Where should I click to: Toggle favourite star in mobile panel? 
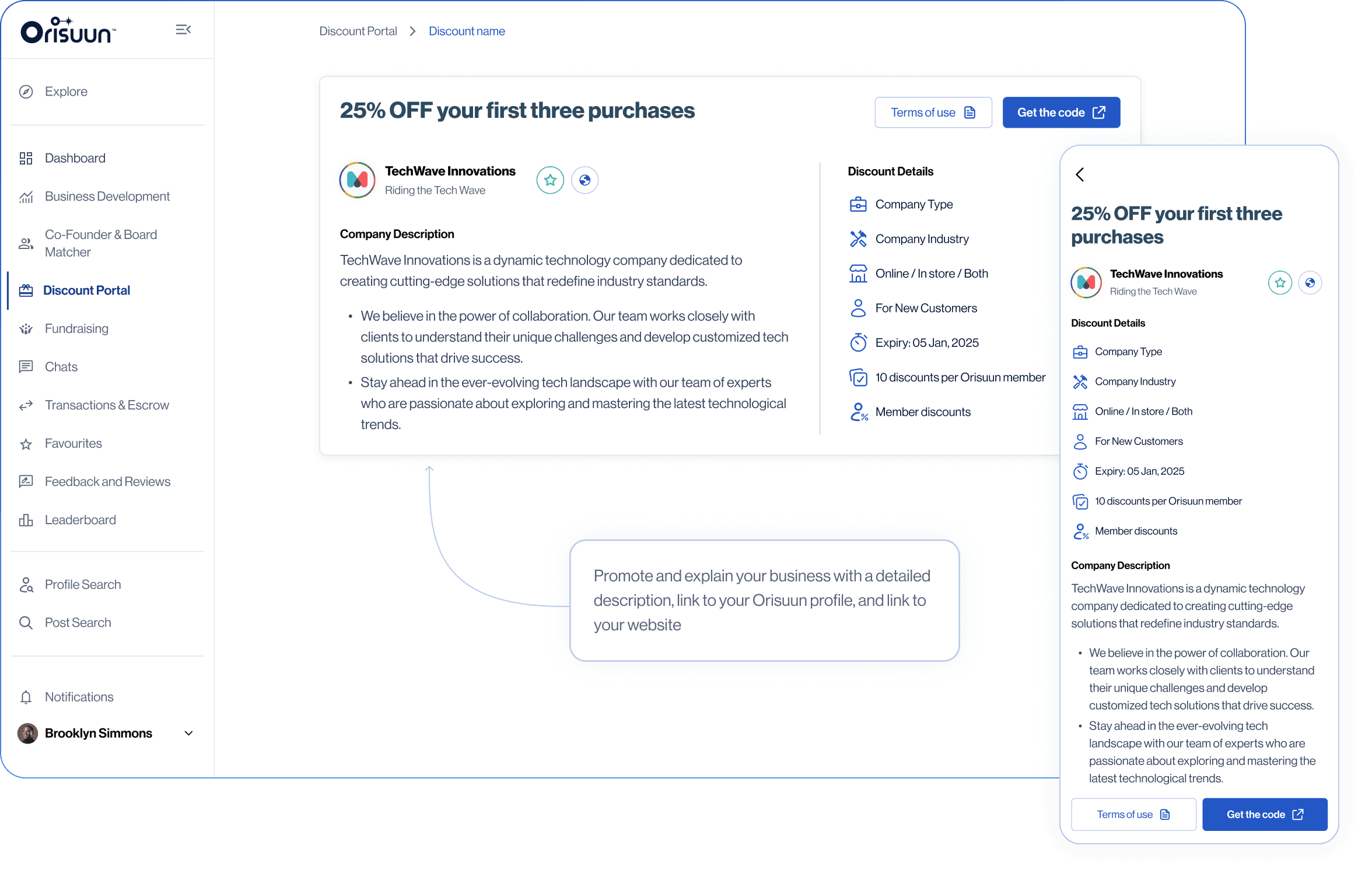click(1280, 283)
